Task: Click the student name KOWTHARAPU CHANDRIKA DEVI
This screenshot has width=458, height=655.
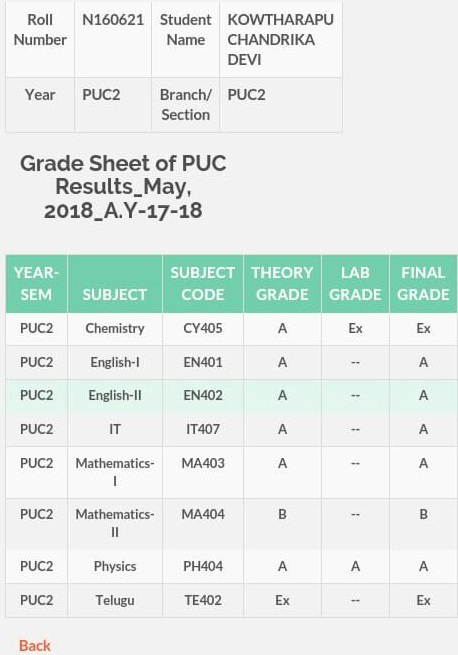Action: [x=280, y=40]
